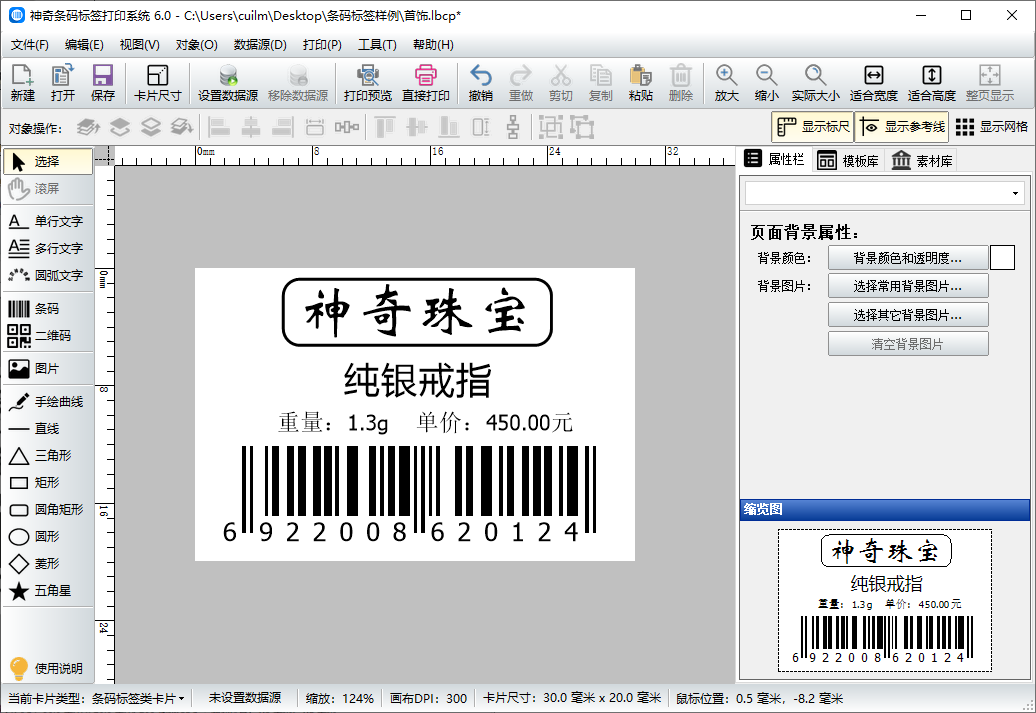The height and width of the screenshot is (713, 1036).
Task: Open the 对象(O) menu
Action: pos(196,45)
